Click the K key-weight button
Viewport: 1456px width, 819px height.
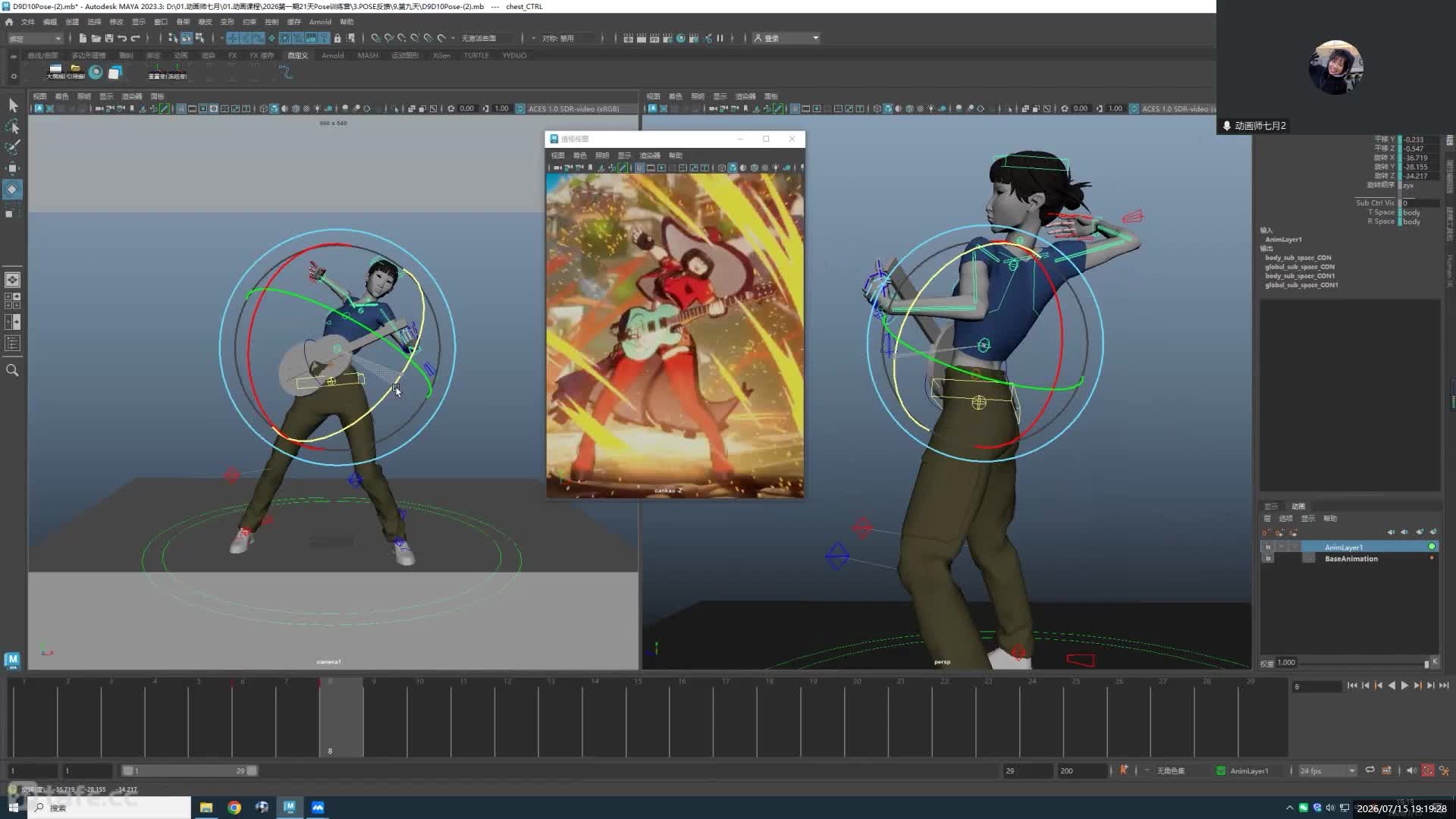tap(1435, 661)
